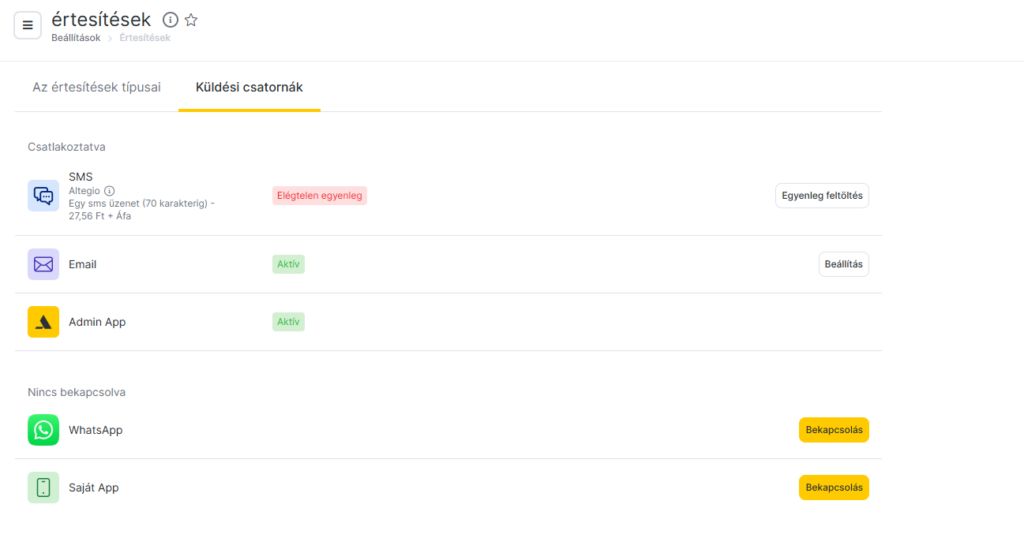This screenshot has width=1024, height=538.
Task: Click the SMS channel icon
Action: point(43,196)
